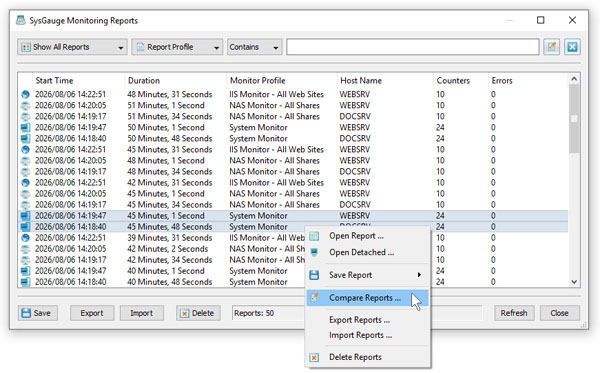Select Export Reports in context menu

[367, 320]
